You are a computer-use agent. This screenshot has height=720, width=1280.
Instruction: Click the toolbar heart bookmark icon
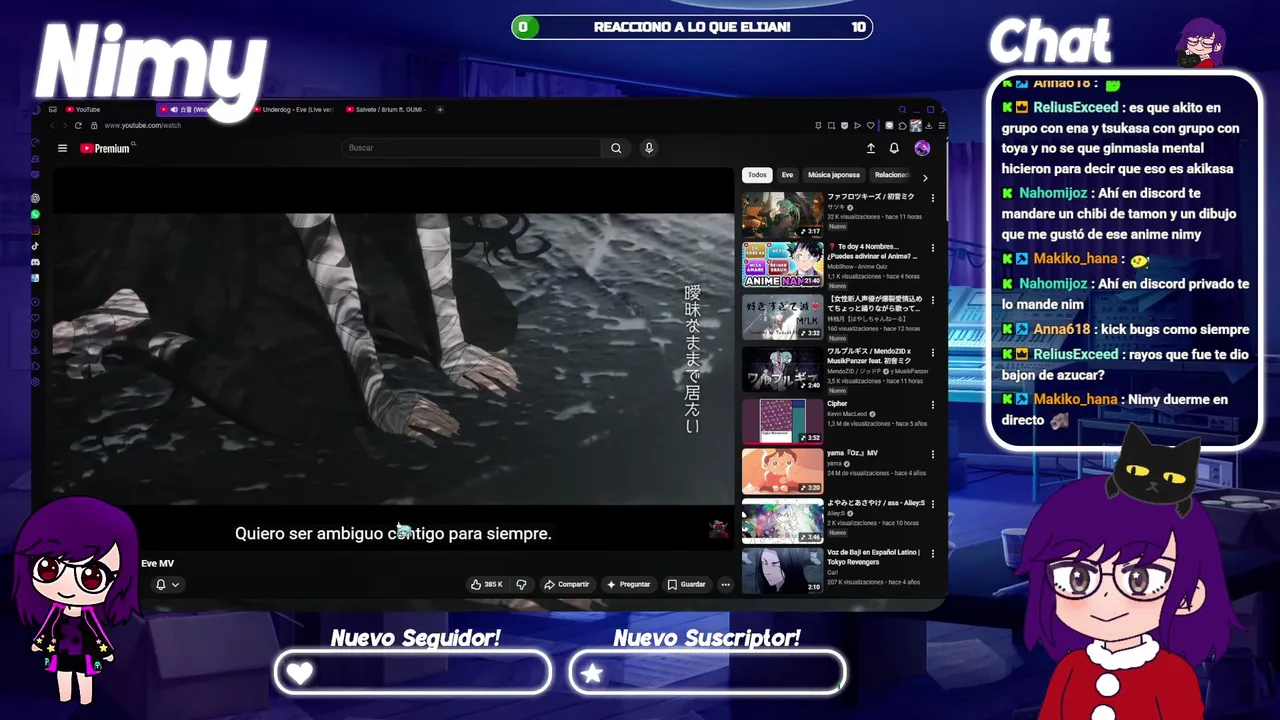870,125
